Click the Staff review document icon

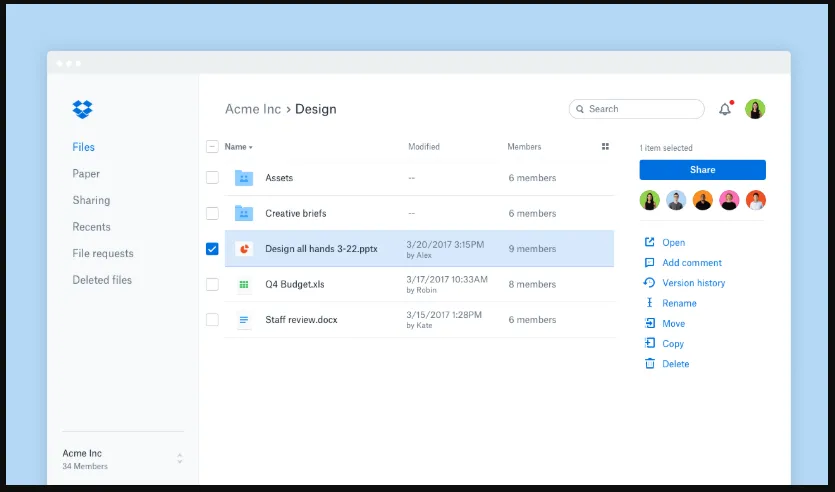(244, 320)
